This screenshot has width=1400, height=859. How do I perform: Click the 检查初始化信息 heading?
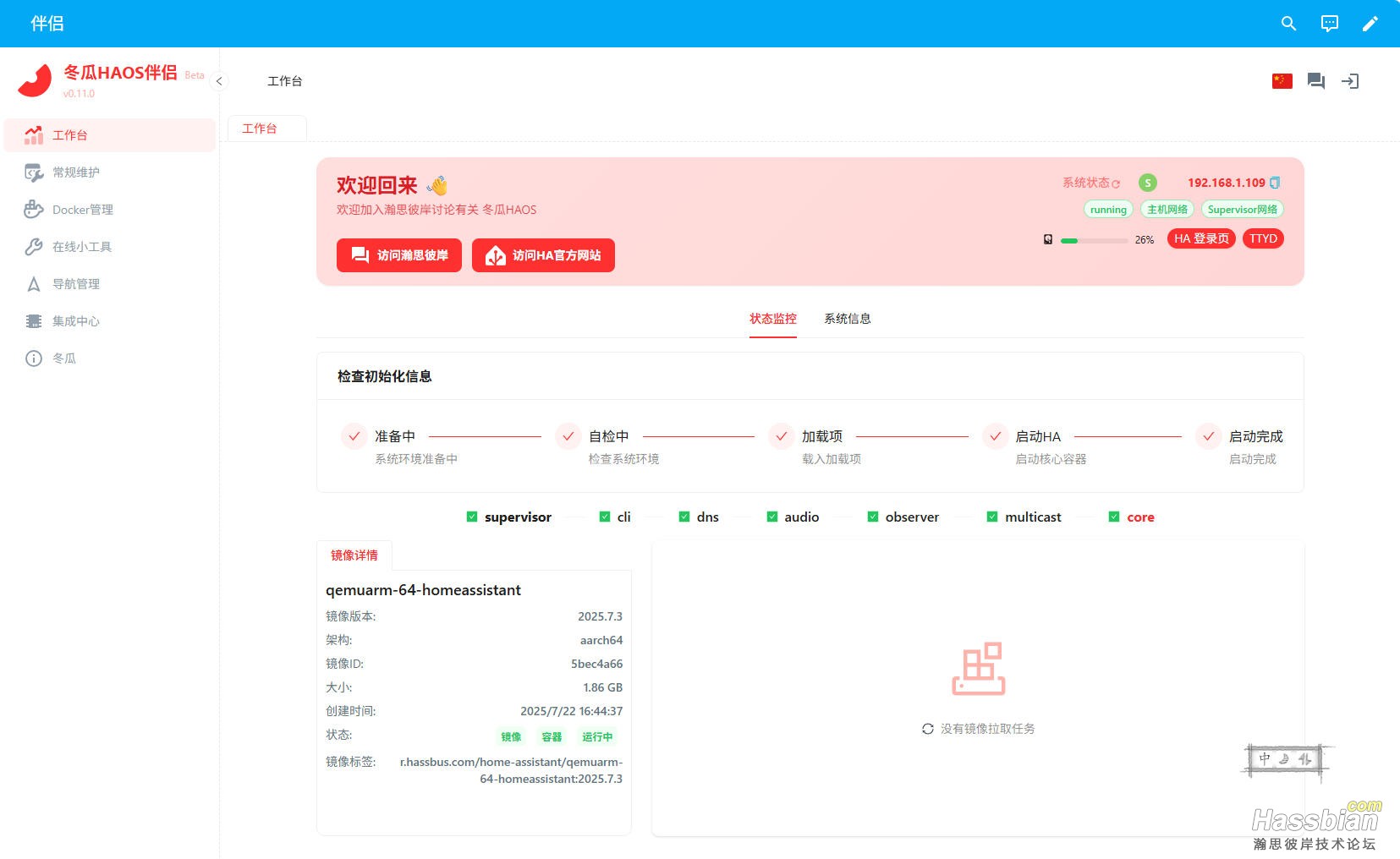384,376
